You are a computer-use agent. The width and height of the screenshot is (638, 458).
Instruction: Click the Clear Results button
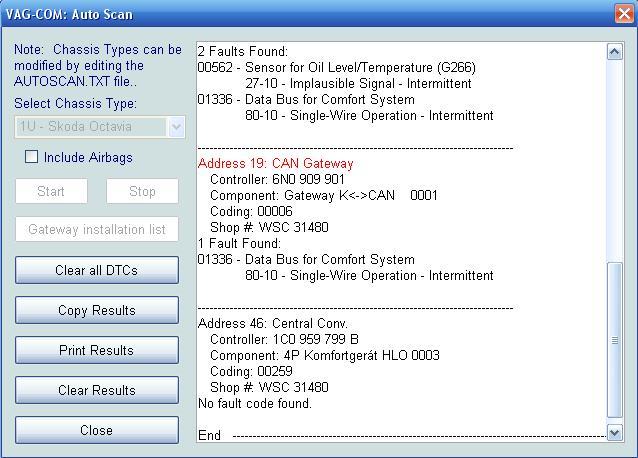(x=97, y=390)
